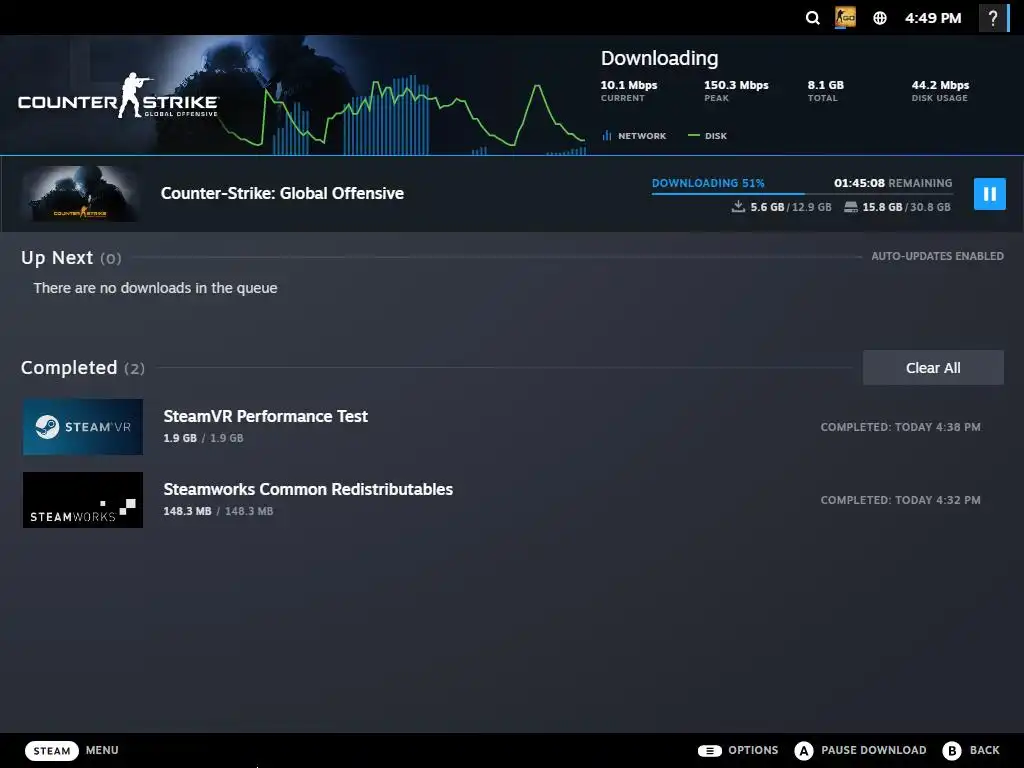The width and height of the screenshot is (1024, 768).
Task: Select the OPTIONS footer label
Action: click(753, 750)
